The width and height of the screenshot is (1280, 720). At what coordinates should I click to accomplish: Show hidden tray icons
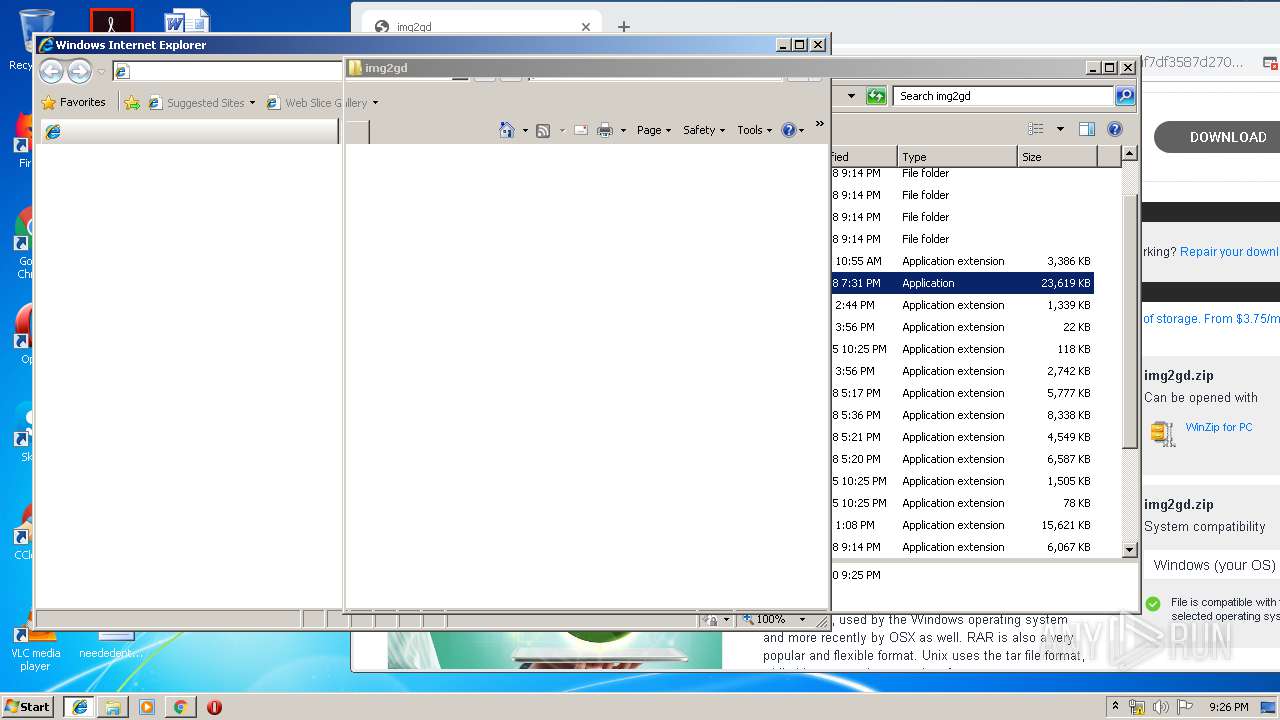[1115, 706]
